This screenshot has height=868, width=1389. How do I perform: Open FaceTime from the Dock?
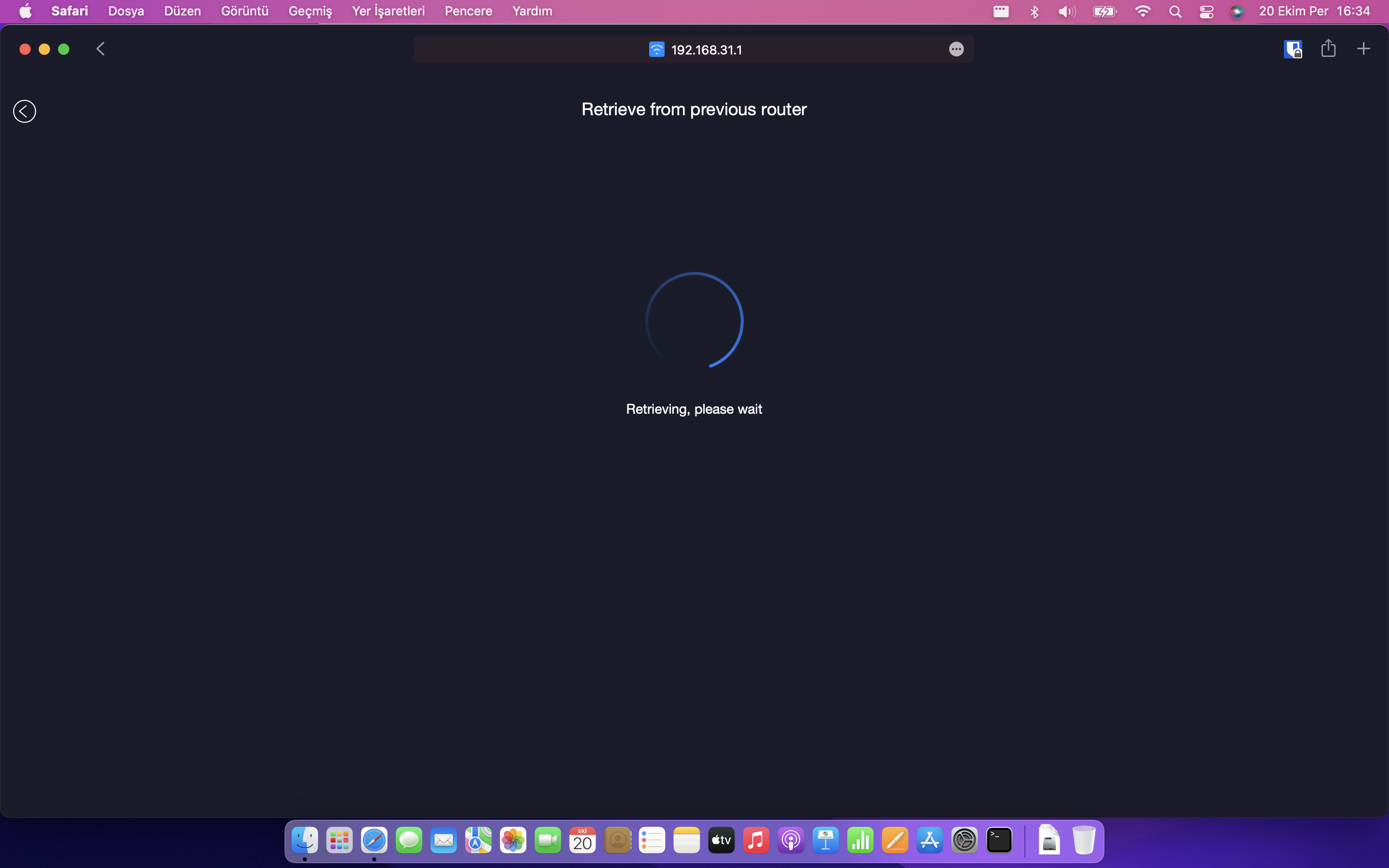[547, 841]
